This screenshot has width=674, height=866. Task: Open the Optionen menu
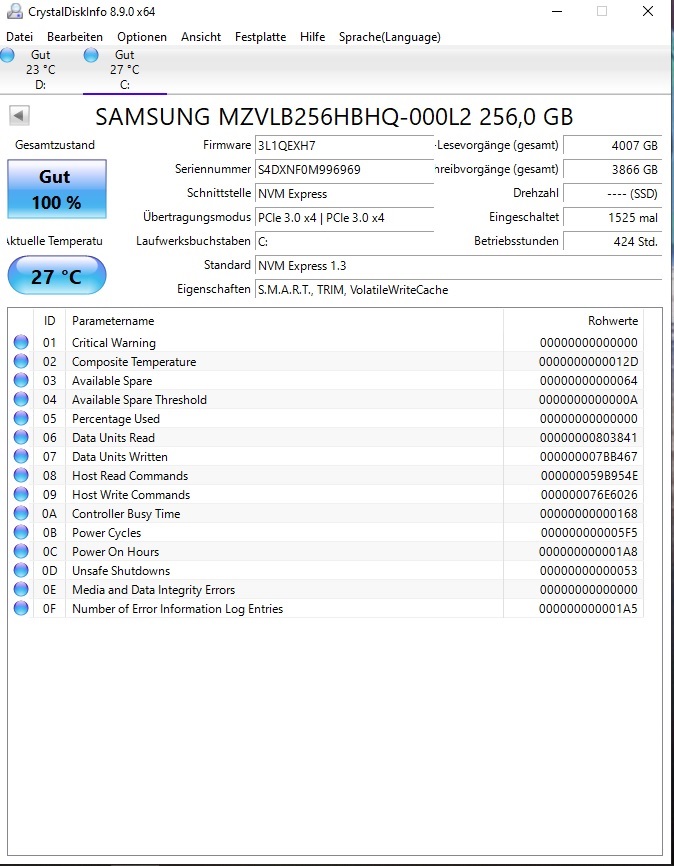click(x=142, y=37)
